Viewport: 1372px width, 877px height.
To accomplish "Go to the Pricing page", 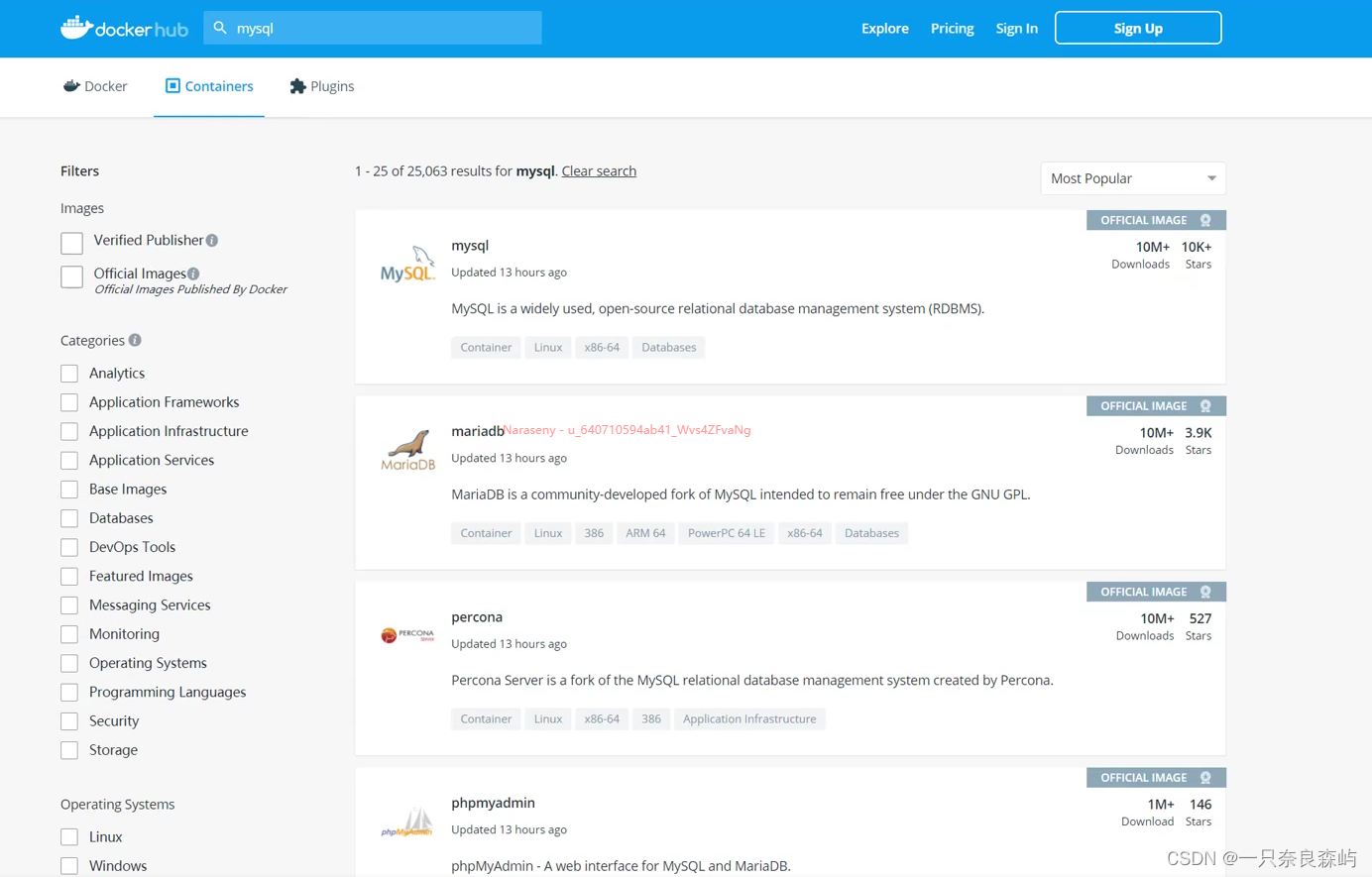I will point(953,28).
